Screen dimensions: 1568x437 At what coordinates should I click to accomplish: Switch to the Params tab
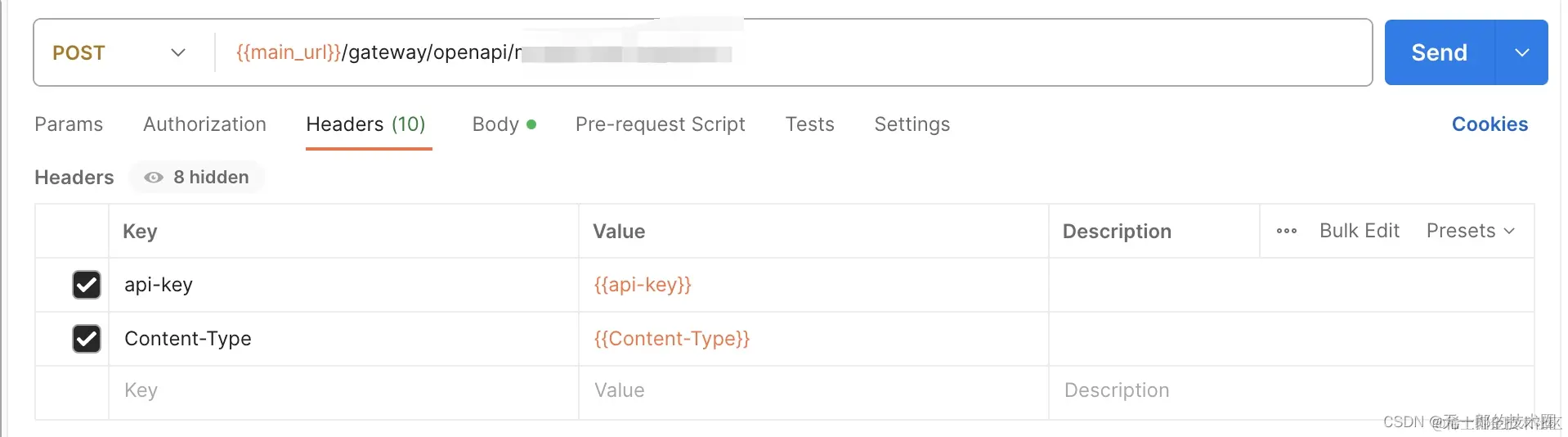(x=69, y=124)
